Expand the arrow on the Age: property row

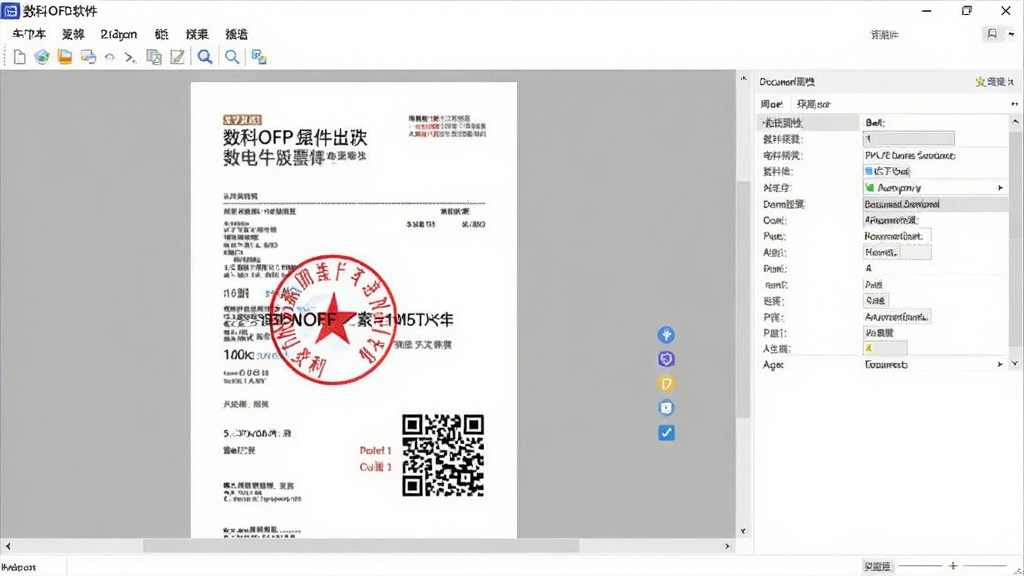tap(1000, 364)
